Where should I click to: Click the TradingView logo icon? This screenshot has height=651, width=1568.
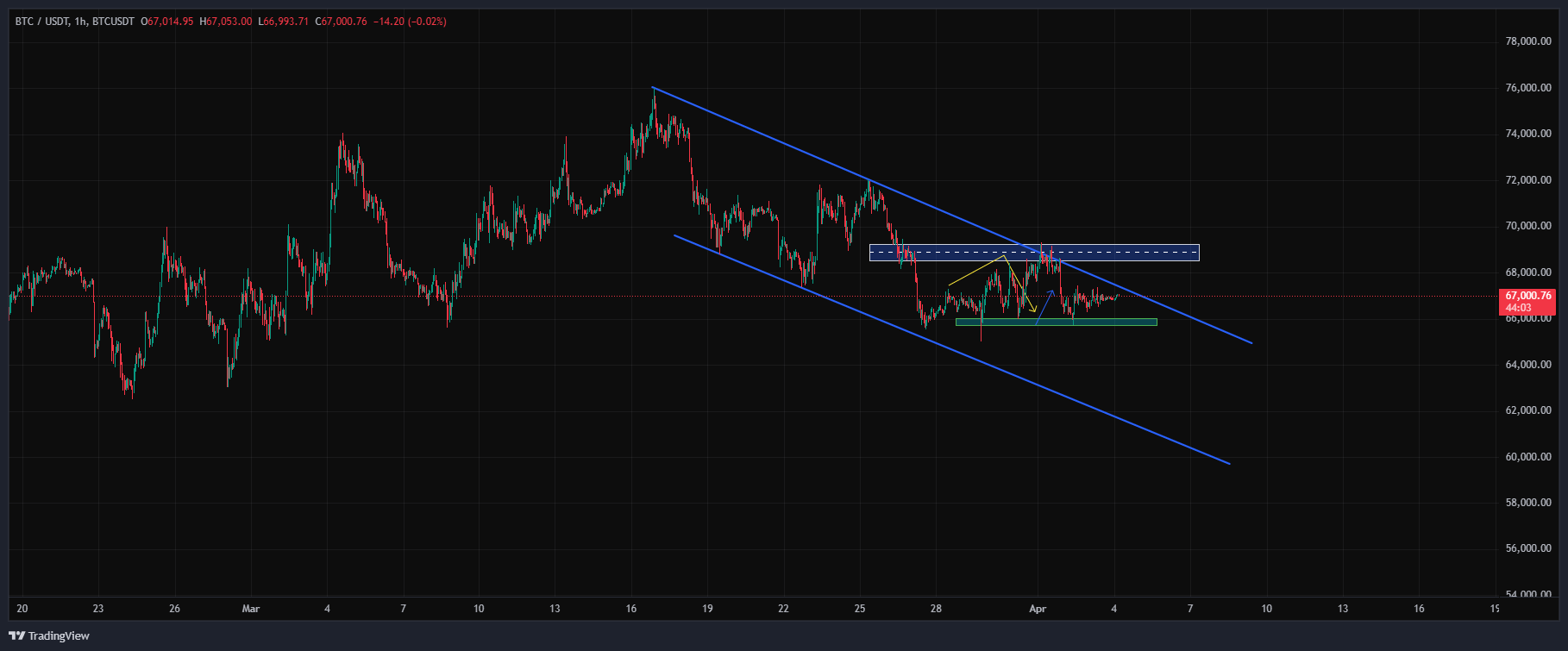tap(17, 636)
